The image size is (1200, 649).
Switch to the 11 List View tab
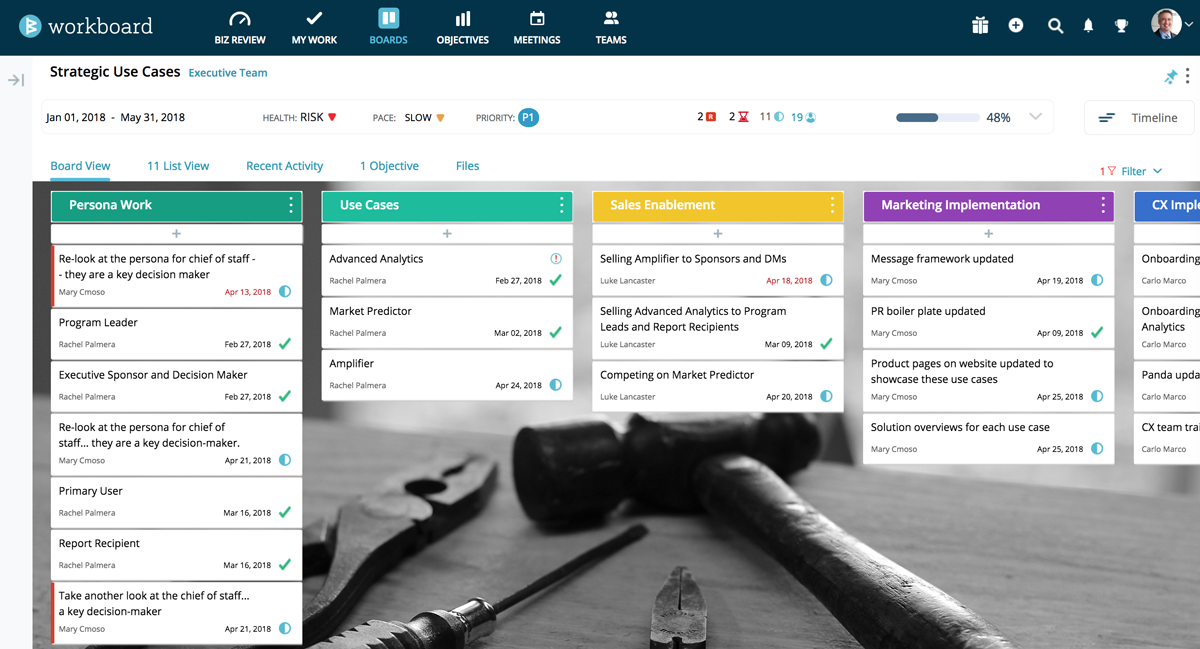click(178, 166)
